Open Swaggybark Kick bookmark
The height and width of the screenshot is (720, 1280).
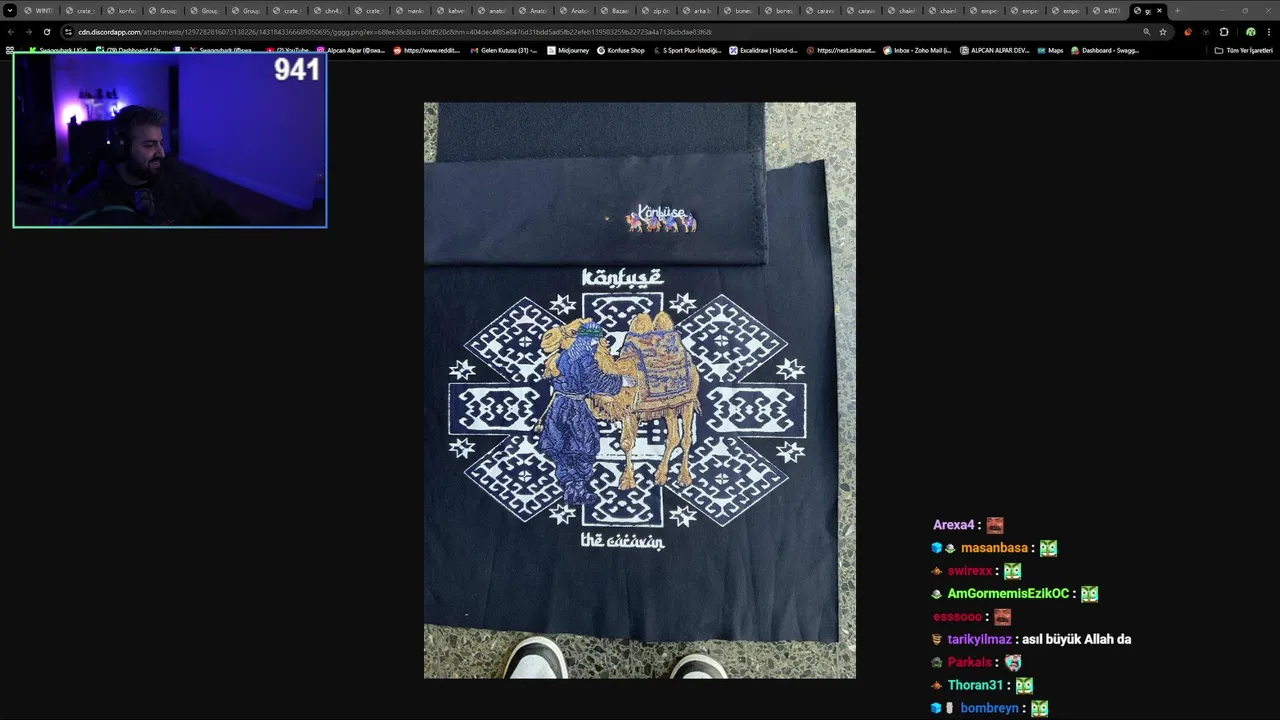(58, 50)
